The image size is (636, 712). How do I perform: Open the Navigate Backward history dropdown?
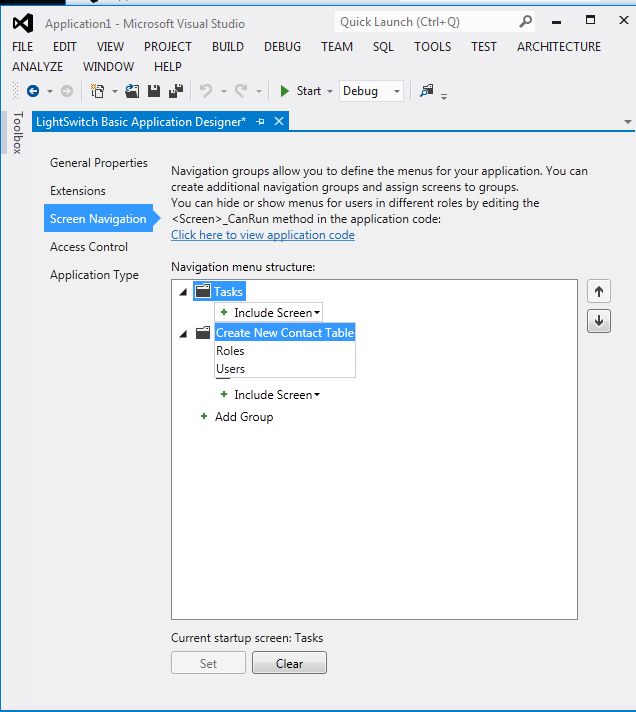(x=50, y=91)
